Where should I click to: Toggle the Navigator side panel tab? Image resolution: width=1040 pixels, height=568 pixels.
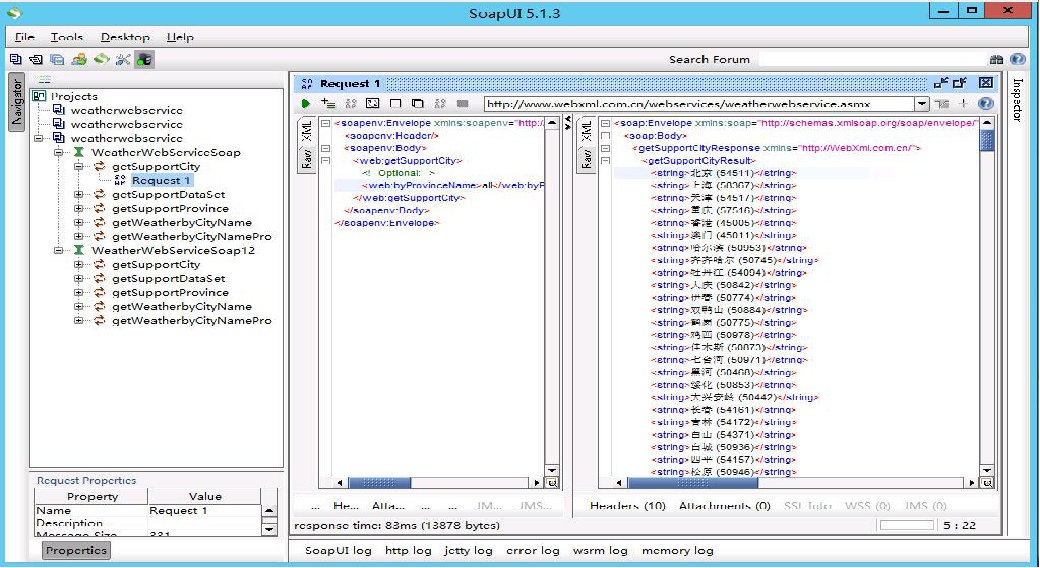(17, 102)
